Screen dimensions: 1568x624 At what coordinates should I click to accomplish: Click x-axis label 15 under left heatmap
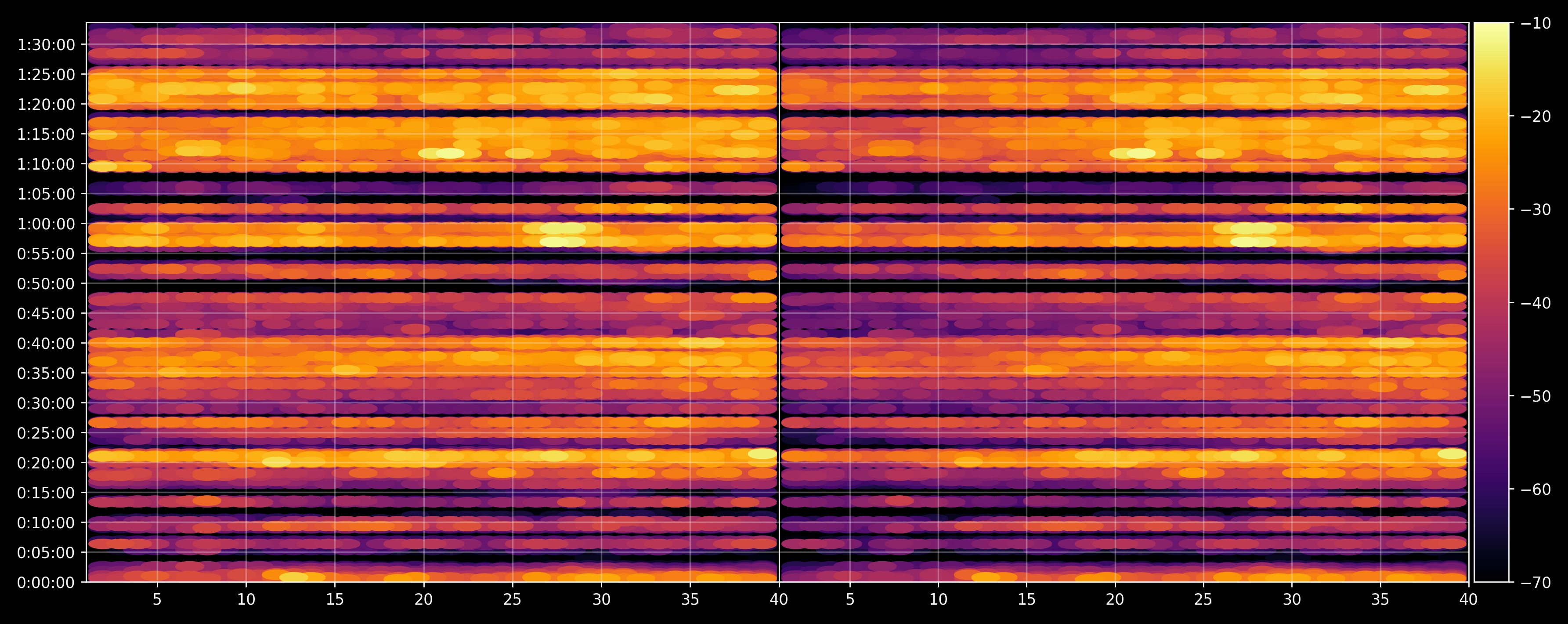pyautogui.click(x=335, y=600)
